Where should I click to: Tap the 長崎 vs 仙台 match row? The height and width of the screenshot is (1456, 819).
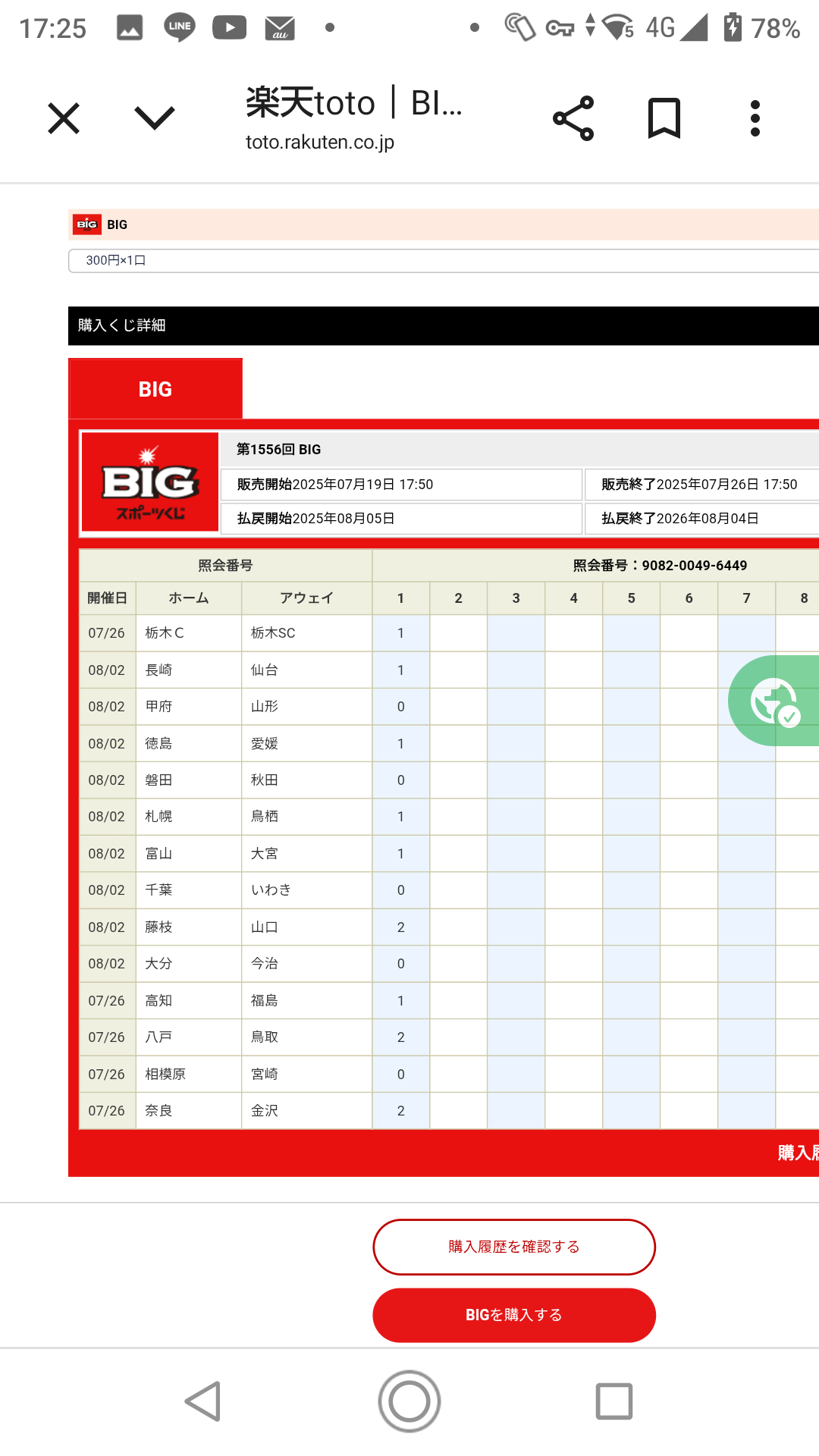pos(226,670)
